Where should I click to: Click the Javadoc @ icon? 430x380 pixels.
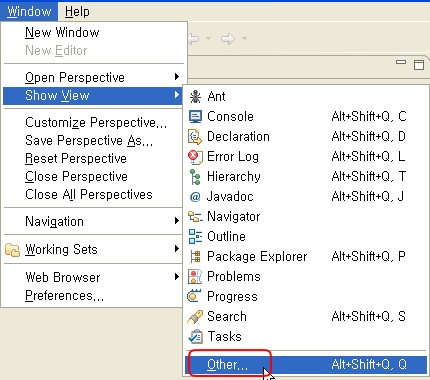coord(195,197)
